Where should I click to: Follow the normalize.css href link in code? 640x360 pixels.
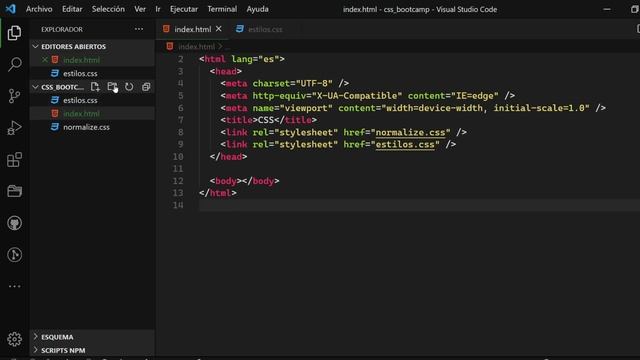click(x=410, y=132)
